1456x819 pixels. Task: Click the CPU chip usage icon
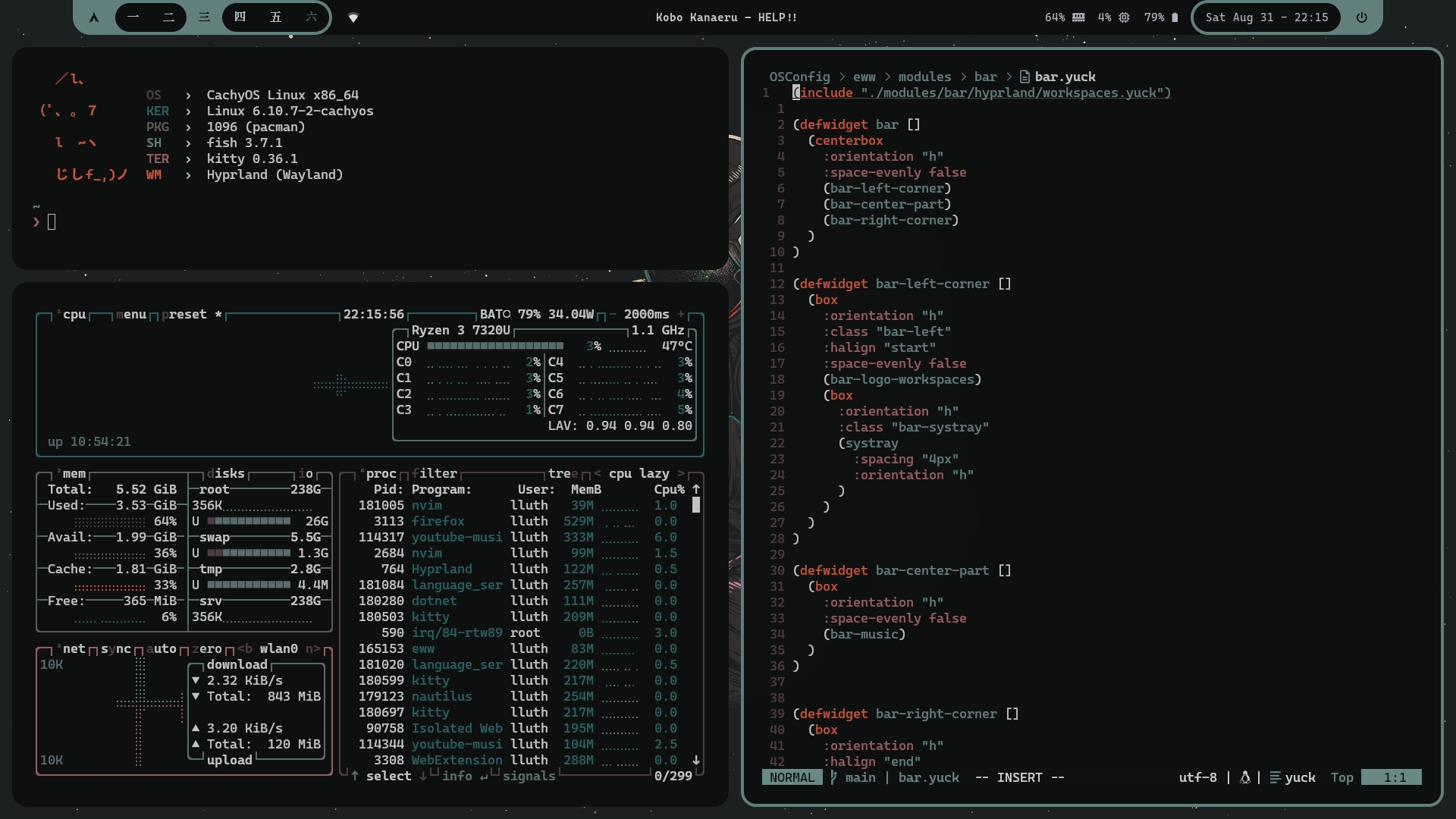[x=1124, y=17]
